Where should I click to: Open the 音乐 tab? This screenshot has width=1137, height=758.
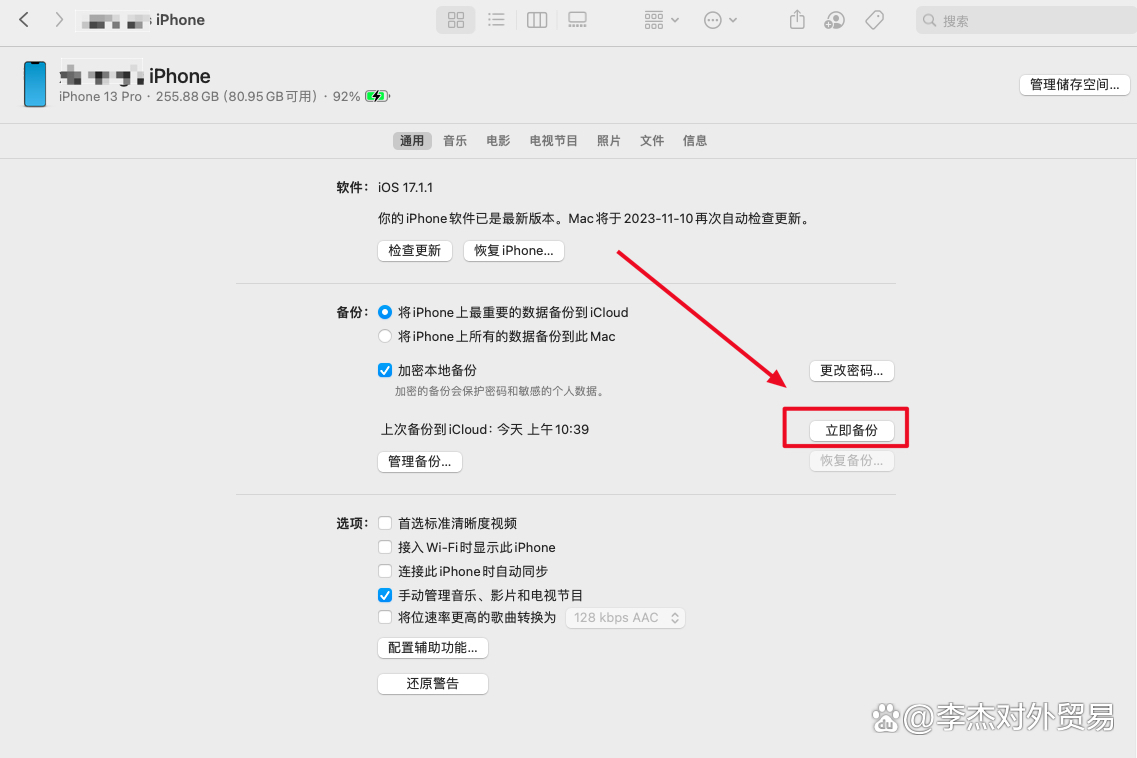(455, 141)
